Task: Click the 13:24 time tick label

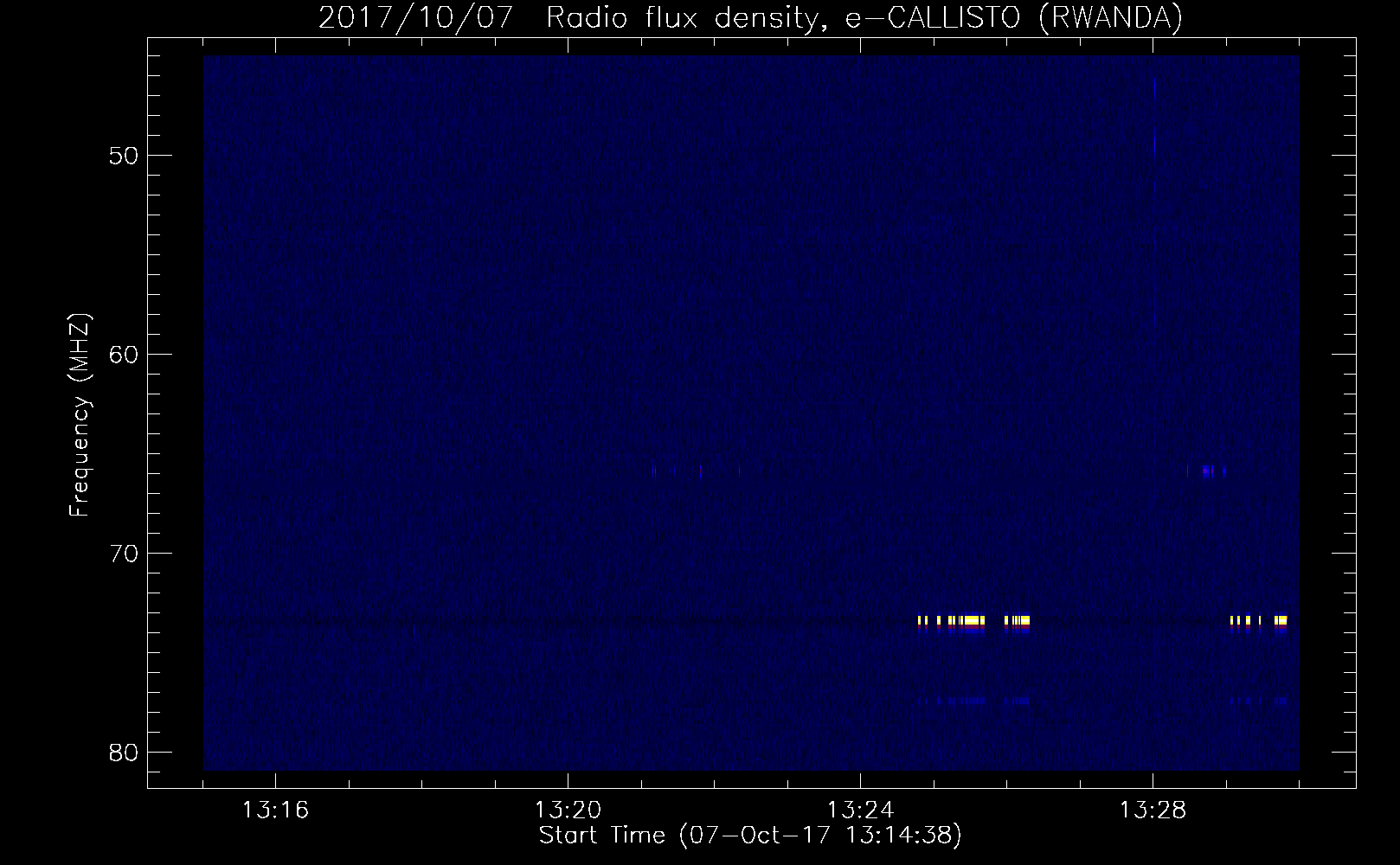Action: 861,811
